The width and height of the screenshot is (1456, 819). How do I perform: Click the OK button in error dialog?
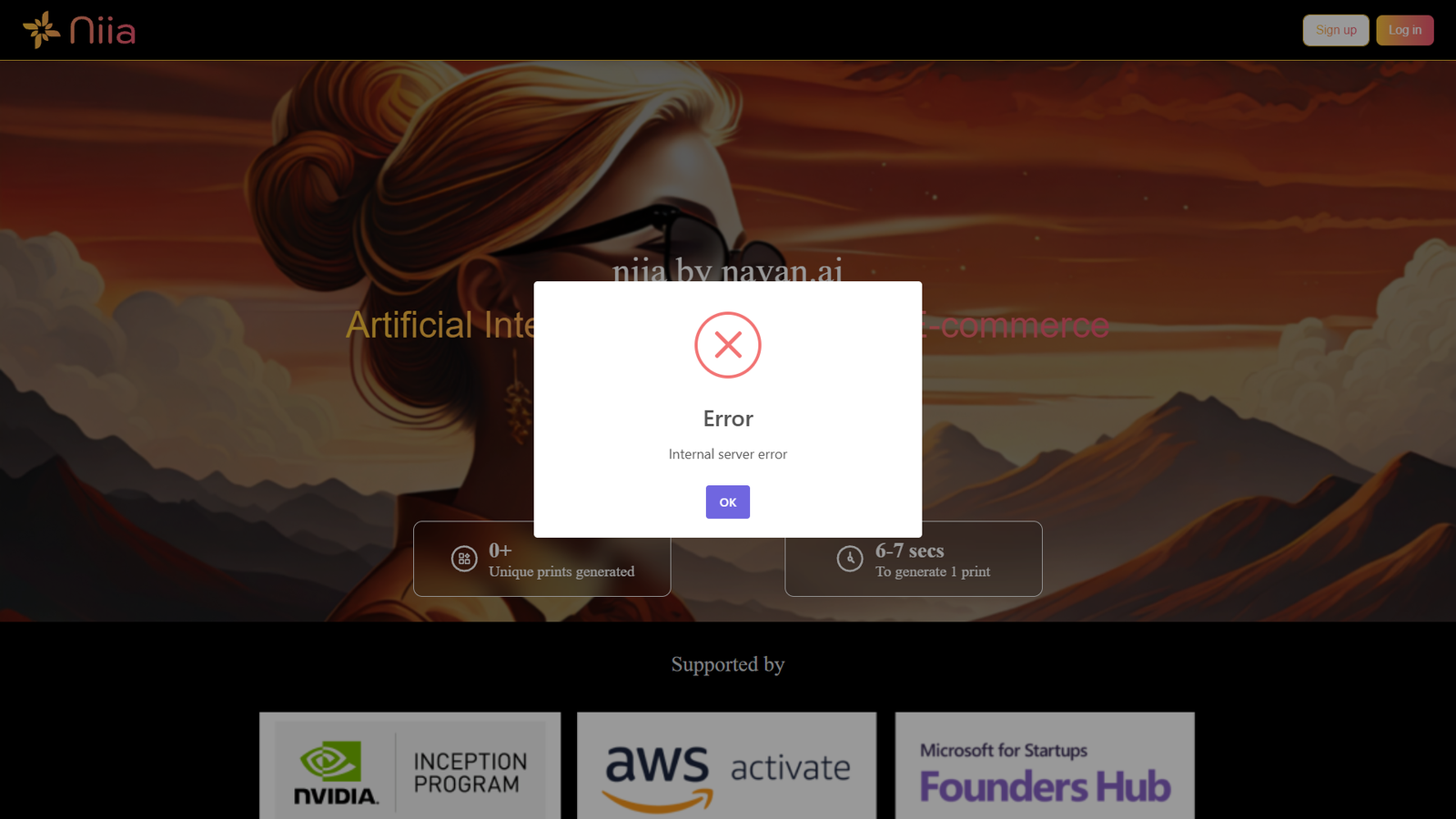pos(727,501)
